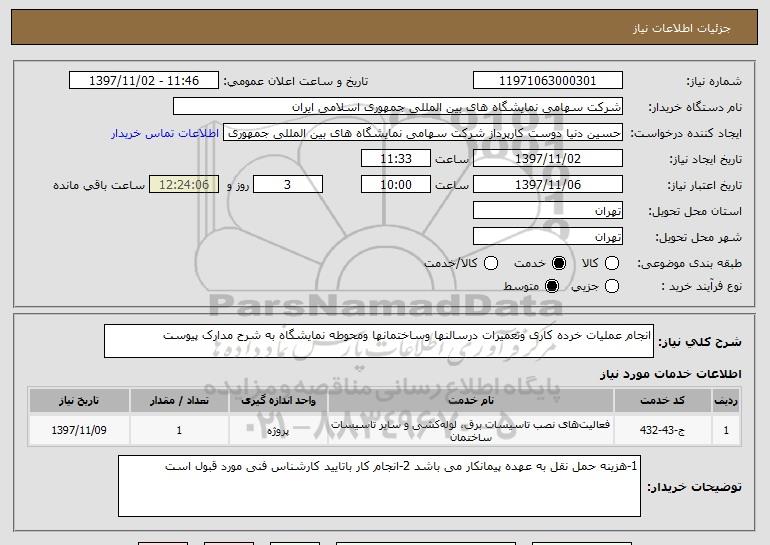The width and height of the screenshot is (770, 545).
Task: Click the تاریخ نیاز column header
Action: (x=79, y=401)
